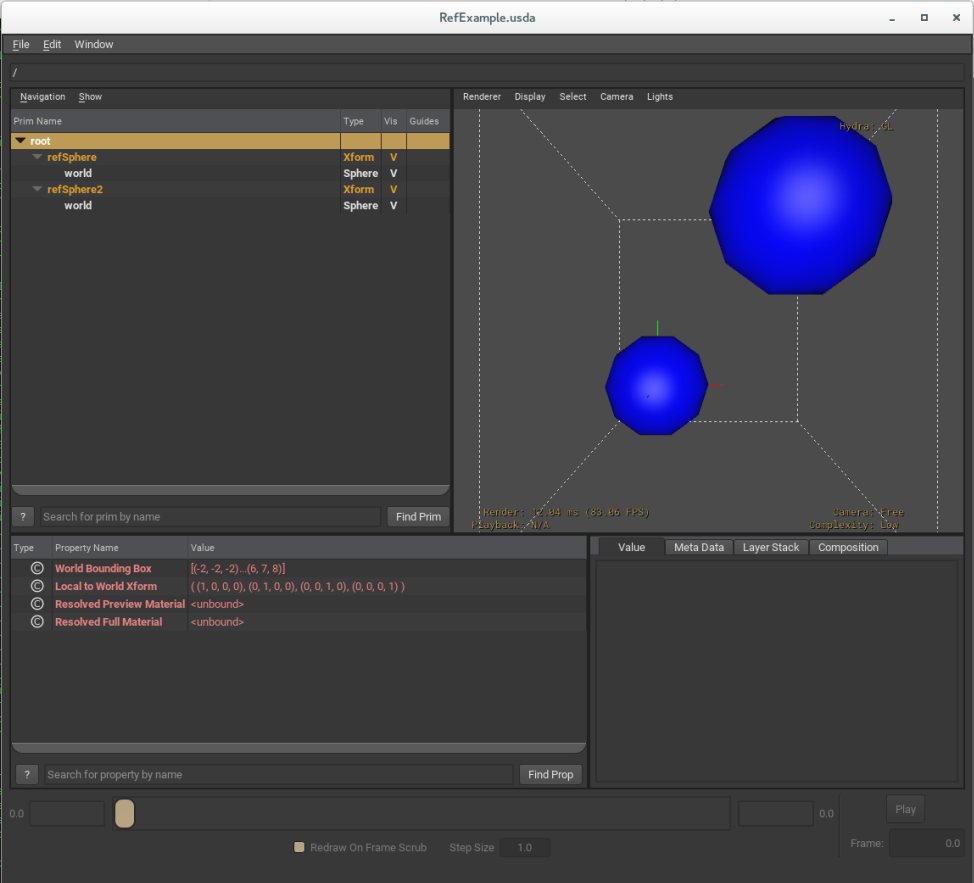Open the Renderer menu in viewport

click(481, 97)
